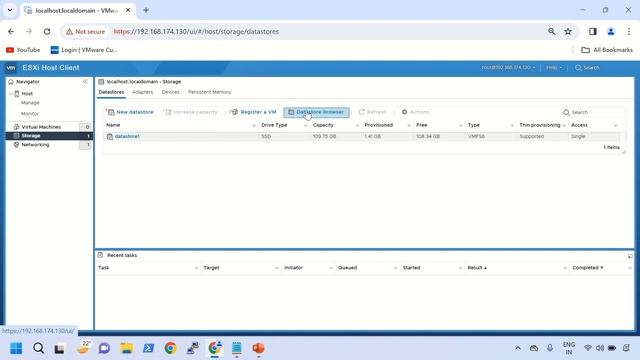Close the localhost.localdomain browser tab
This screenshot has height=360, width=640.
(128, 10)
